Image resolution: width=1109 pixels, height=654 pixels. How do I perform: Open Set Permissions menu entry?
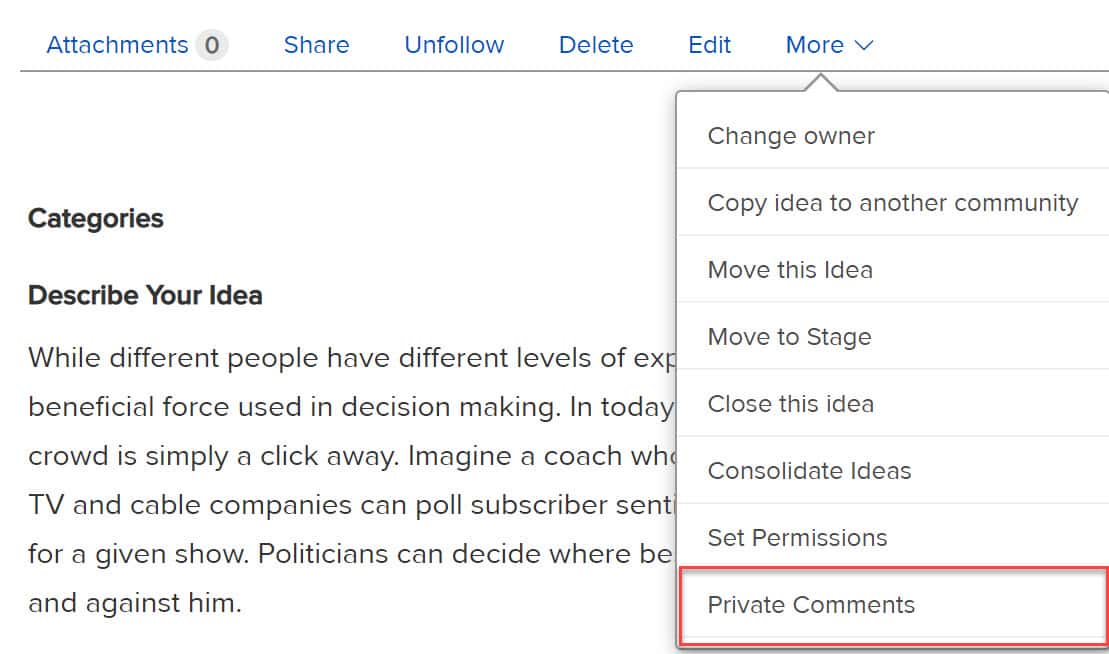pos(797,538)
